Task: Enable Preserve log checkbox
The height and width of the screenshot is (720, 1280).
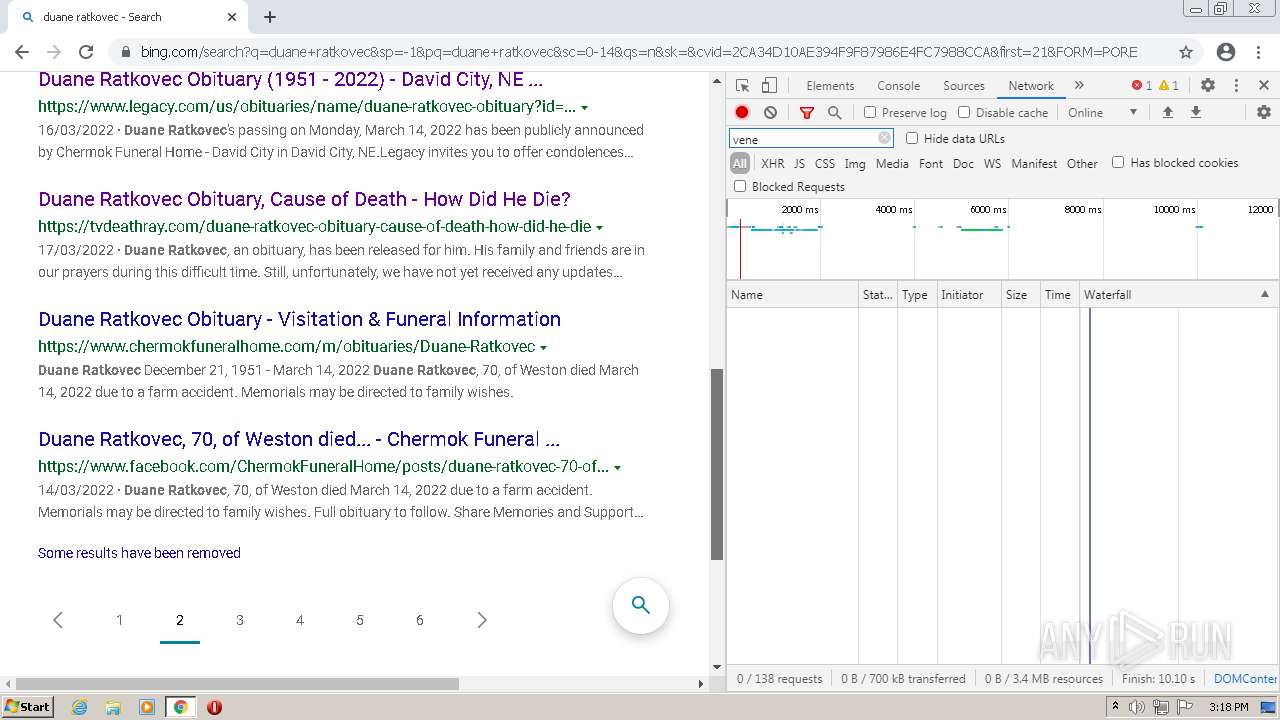Action: (870, 112)
